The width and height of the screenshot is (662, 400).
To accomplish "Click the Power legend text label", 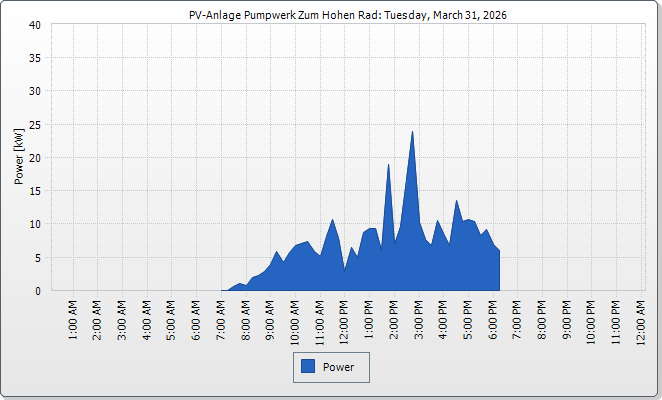I will [338, 367].
